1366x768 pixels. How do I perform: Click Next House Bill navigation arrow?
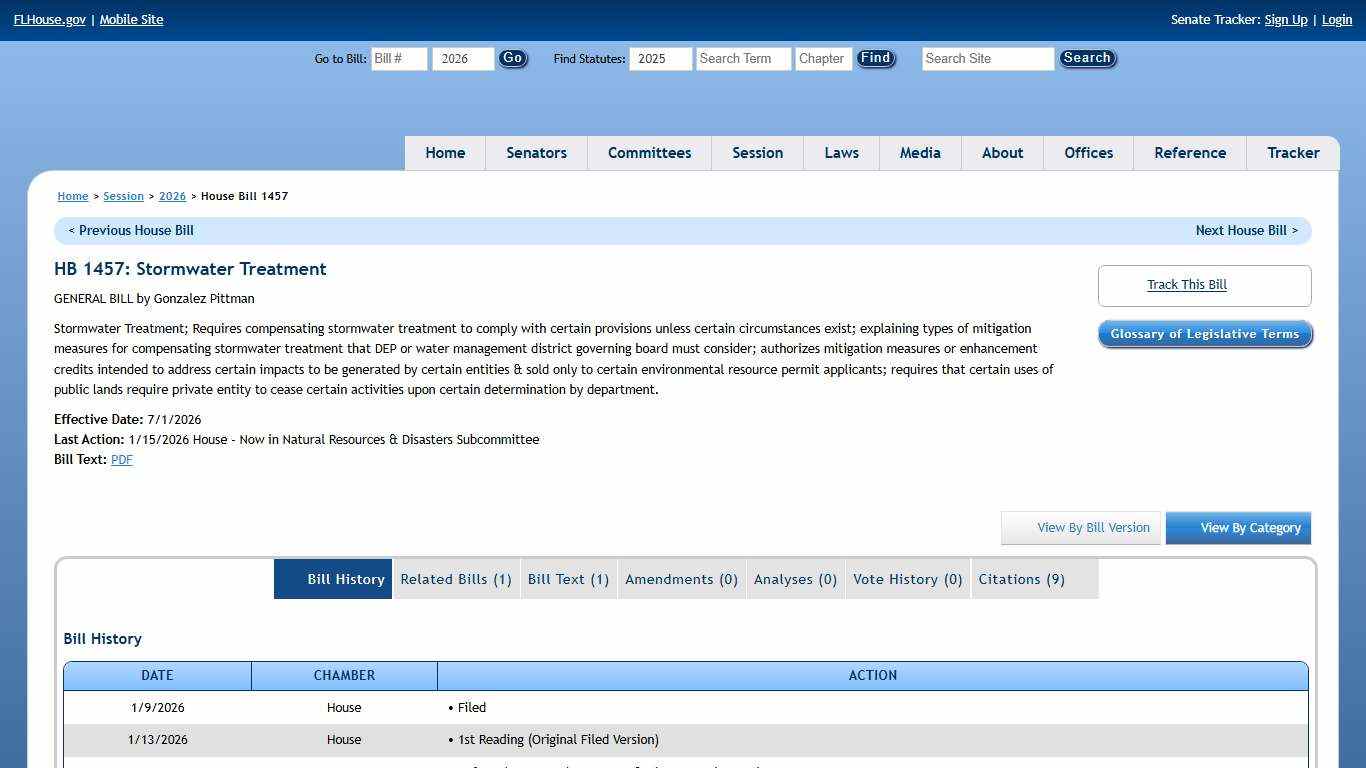tap(1246, 230)
